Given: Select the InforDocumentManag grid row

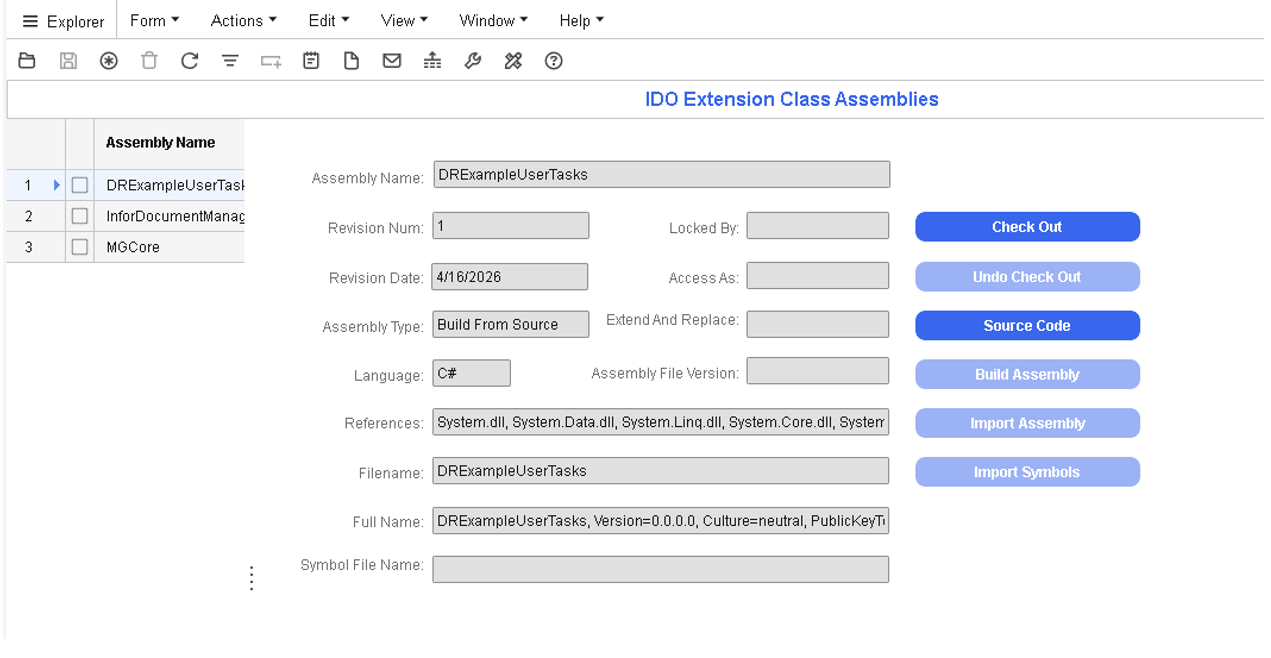Looking at the screenshot, I should tap(125, 216).
